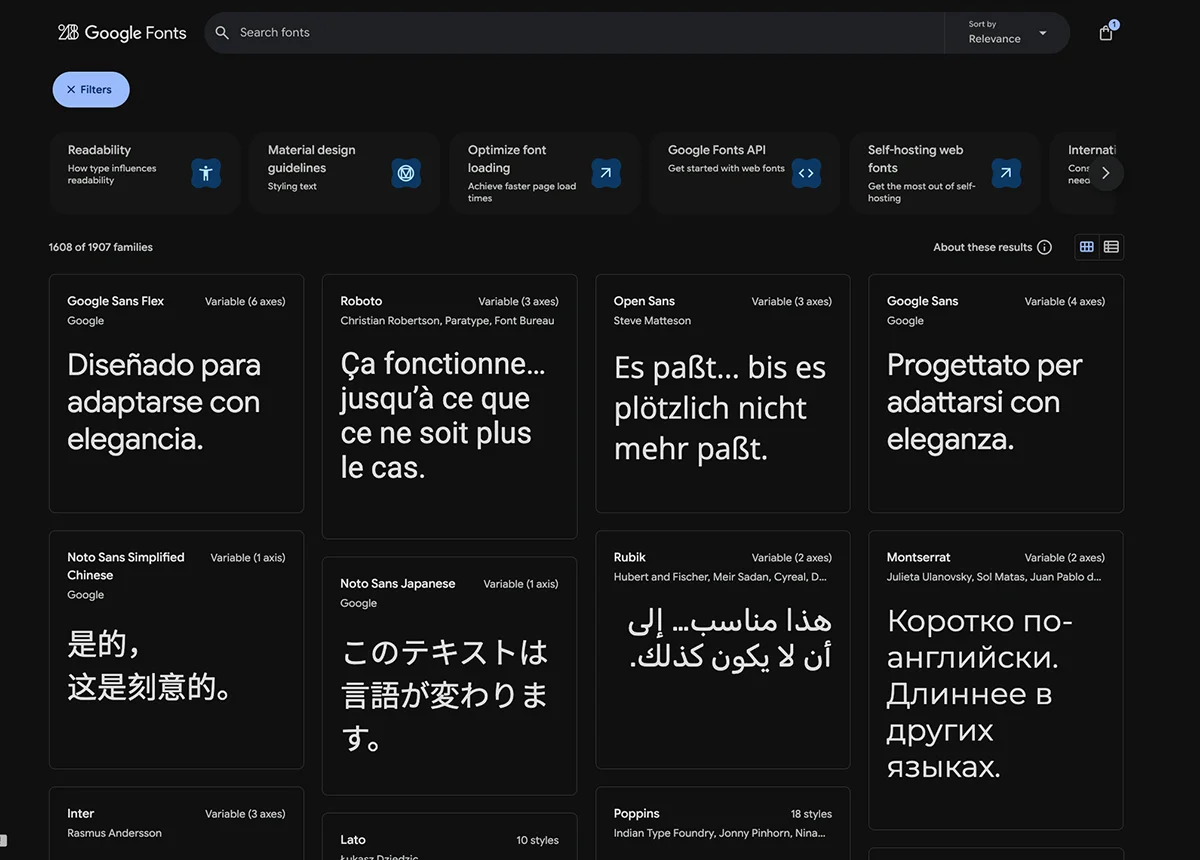Open the Montserrat font card

point(995,680)
